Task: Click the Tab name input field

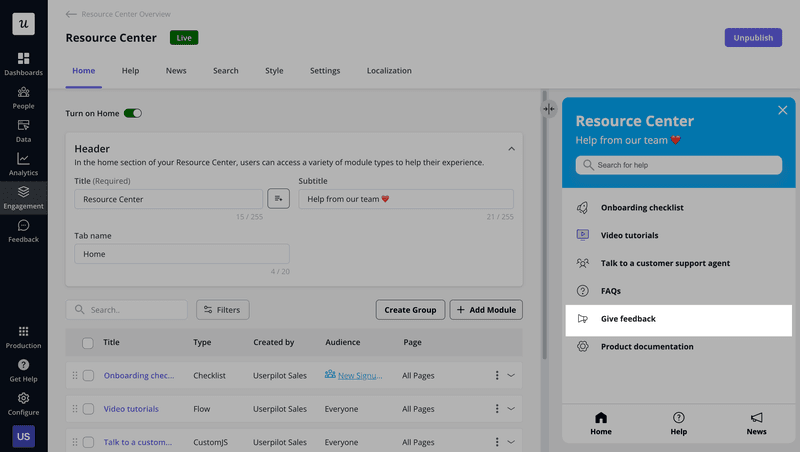Action: coord(181,254)
